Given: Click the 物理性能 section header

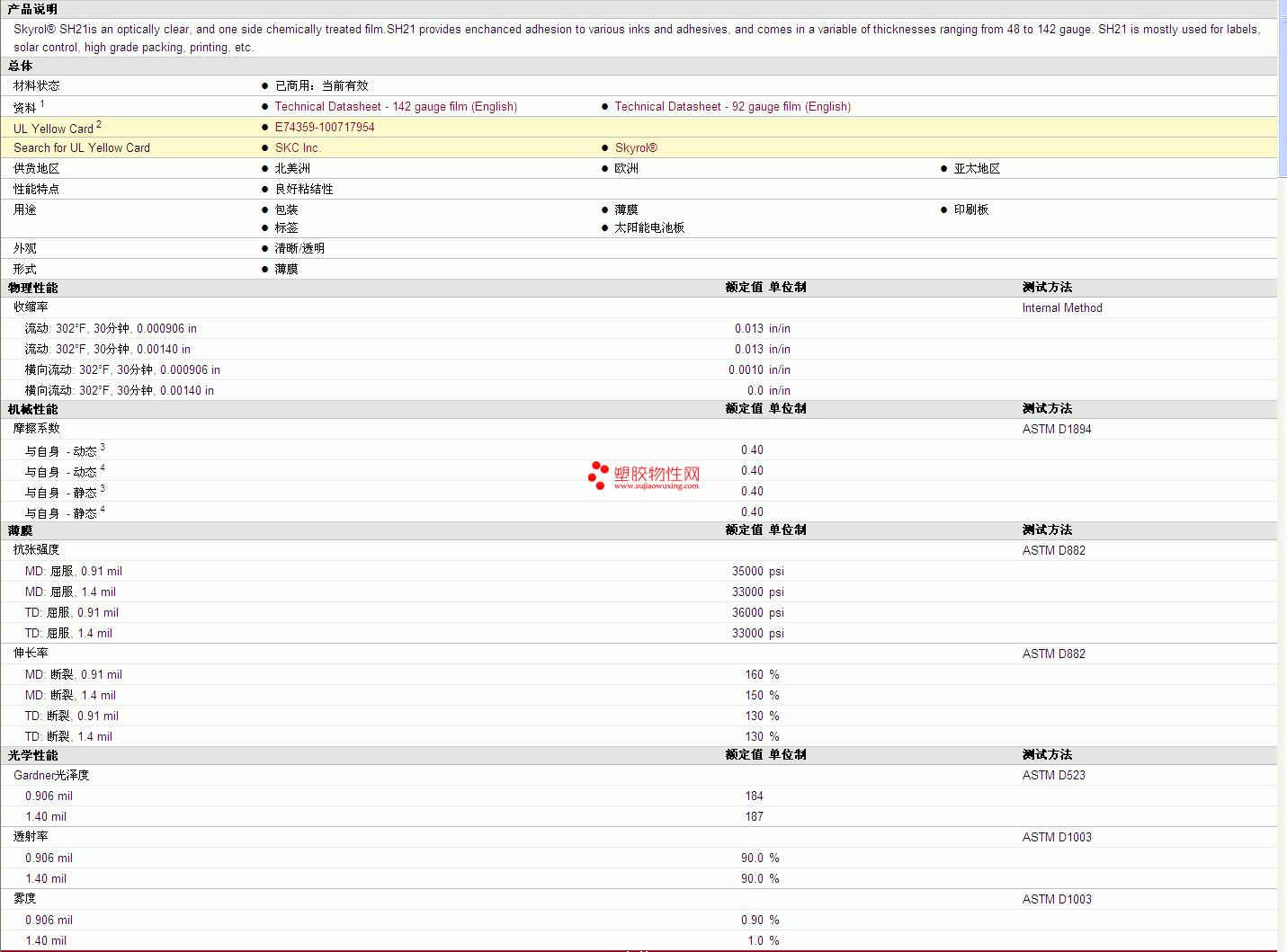Looking at the screenshot, I should pos(32,288).
